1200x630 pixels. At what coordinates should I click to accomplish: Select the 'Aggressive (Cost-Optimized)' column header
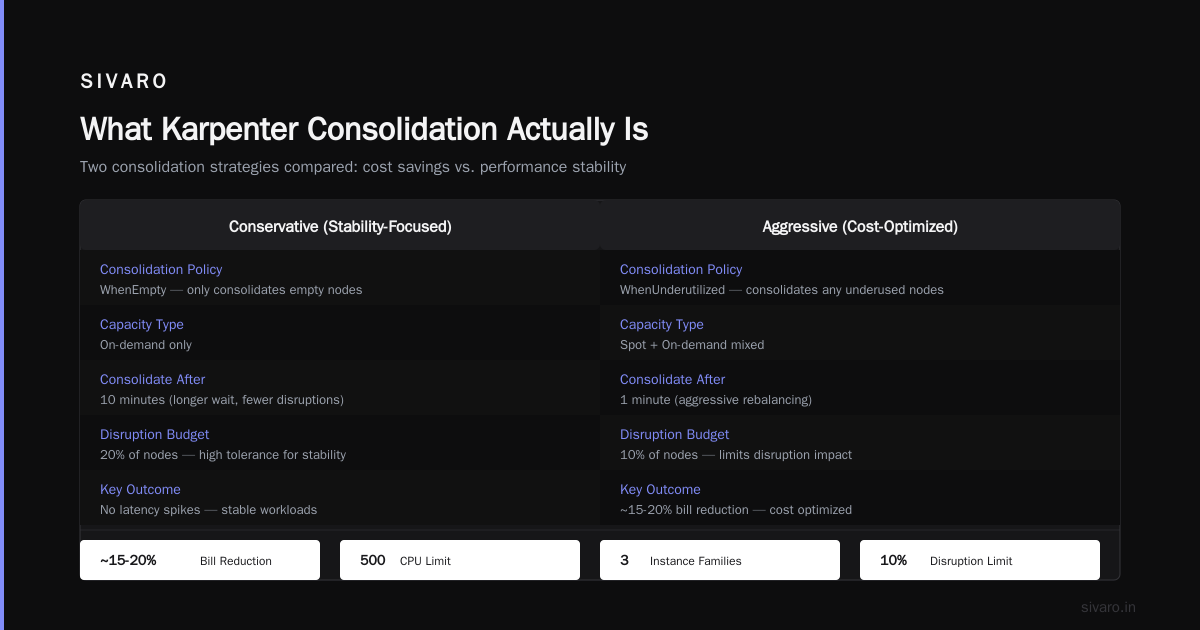tap(860, 227)
